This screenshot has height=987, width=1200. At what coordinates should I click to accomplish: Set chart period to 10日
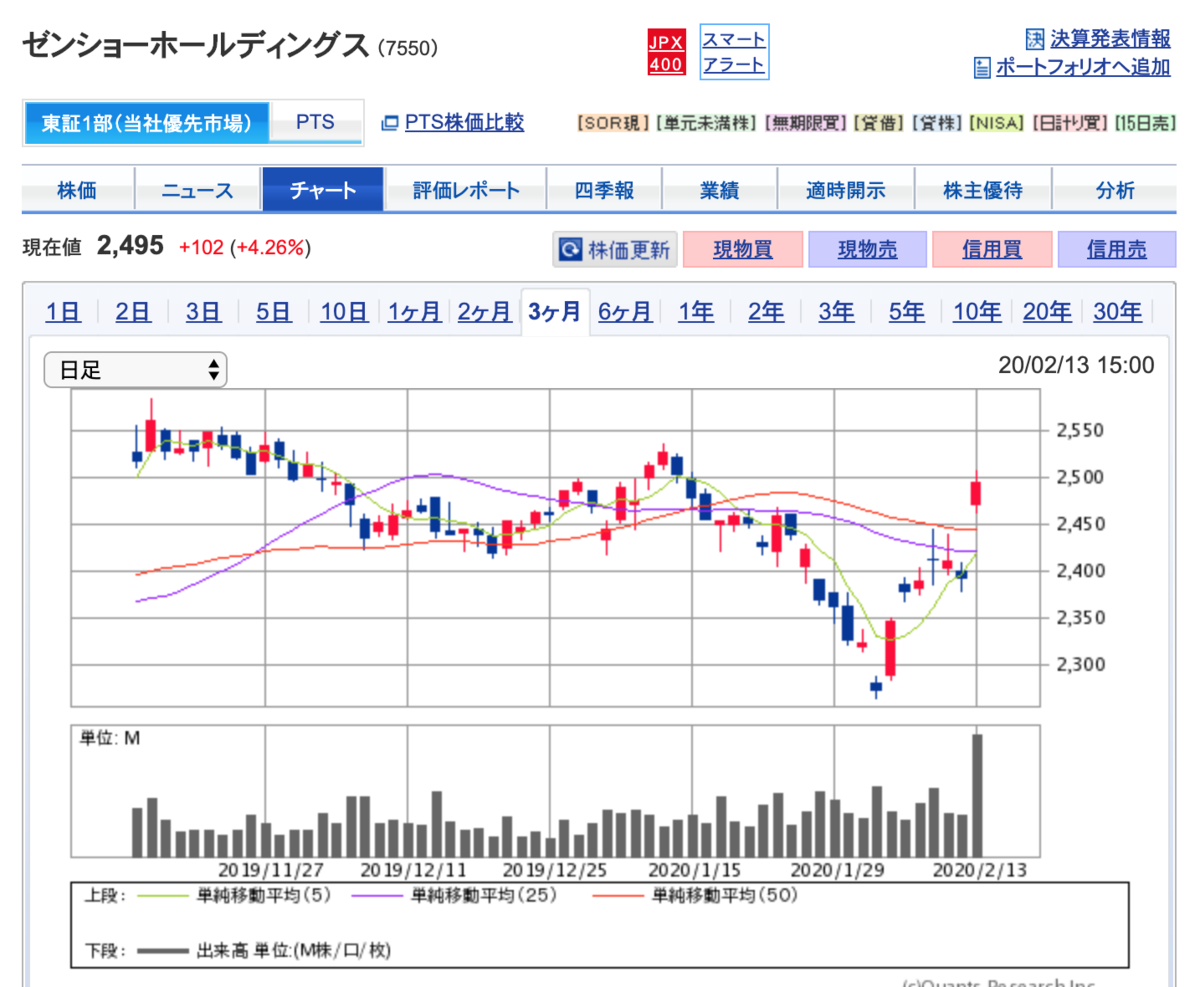pyautogui.click(x=344, y=312)
